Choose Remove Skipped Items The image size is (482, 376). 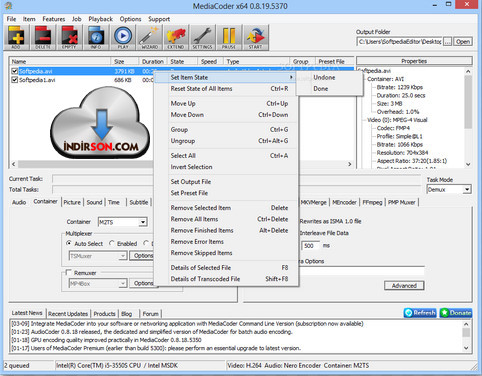(x=227, y=253)
